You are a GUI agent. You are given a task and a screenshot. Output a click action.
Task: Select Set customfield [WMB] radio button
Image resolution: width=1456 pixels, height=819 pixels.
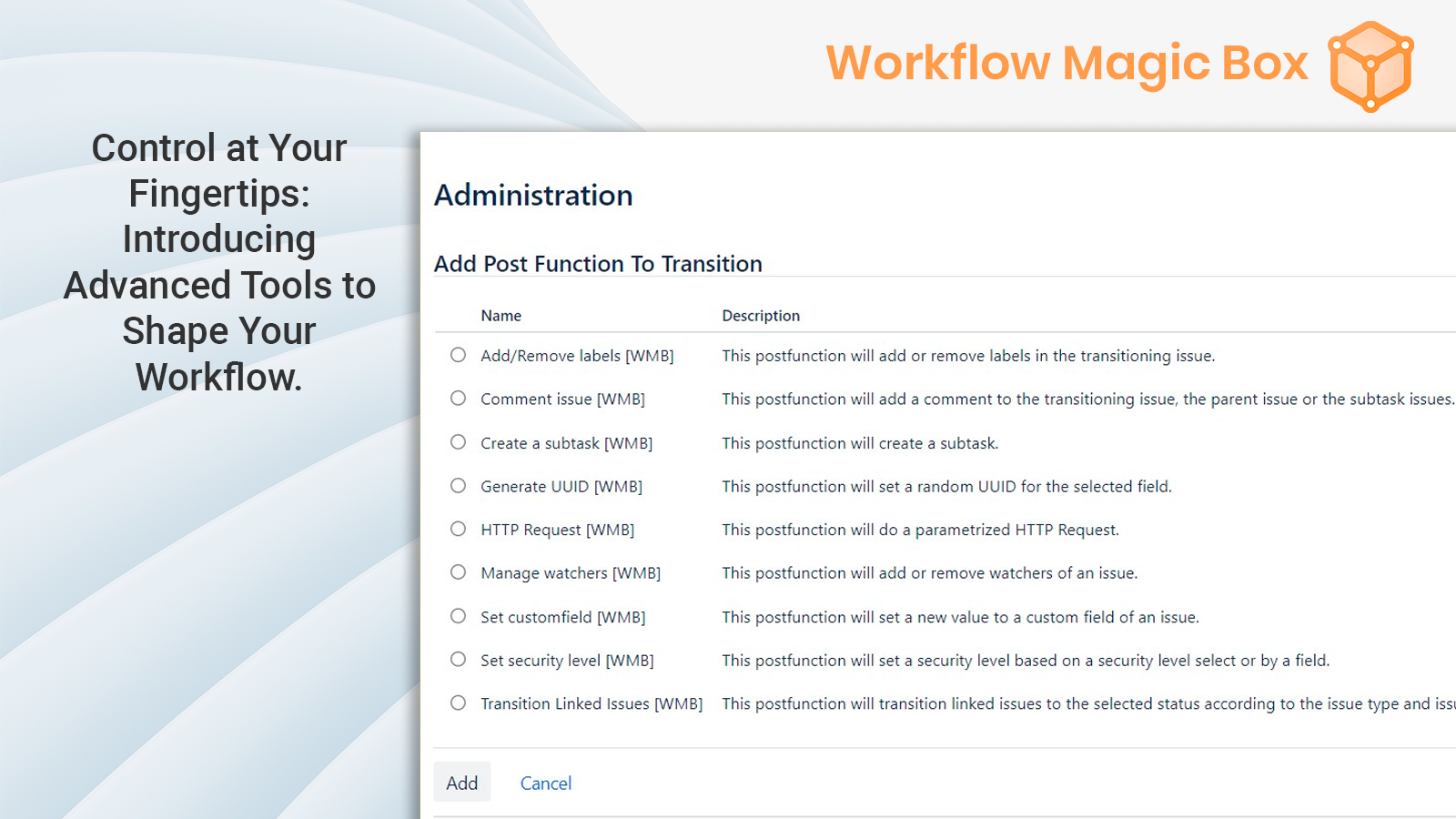click(458, 616)
